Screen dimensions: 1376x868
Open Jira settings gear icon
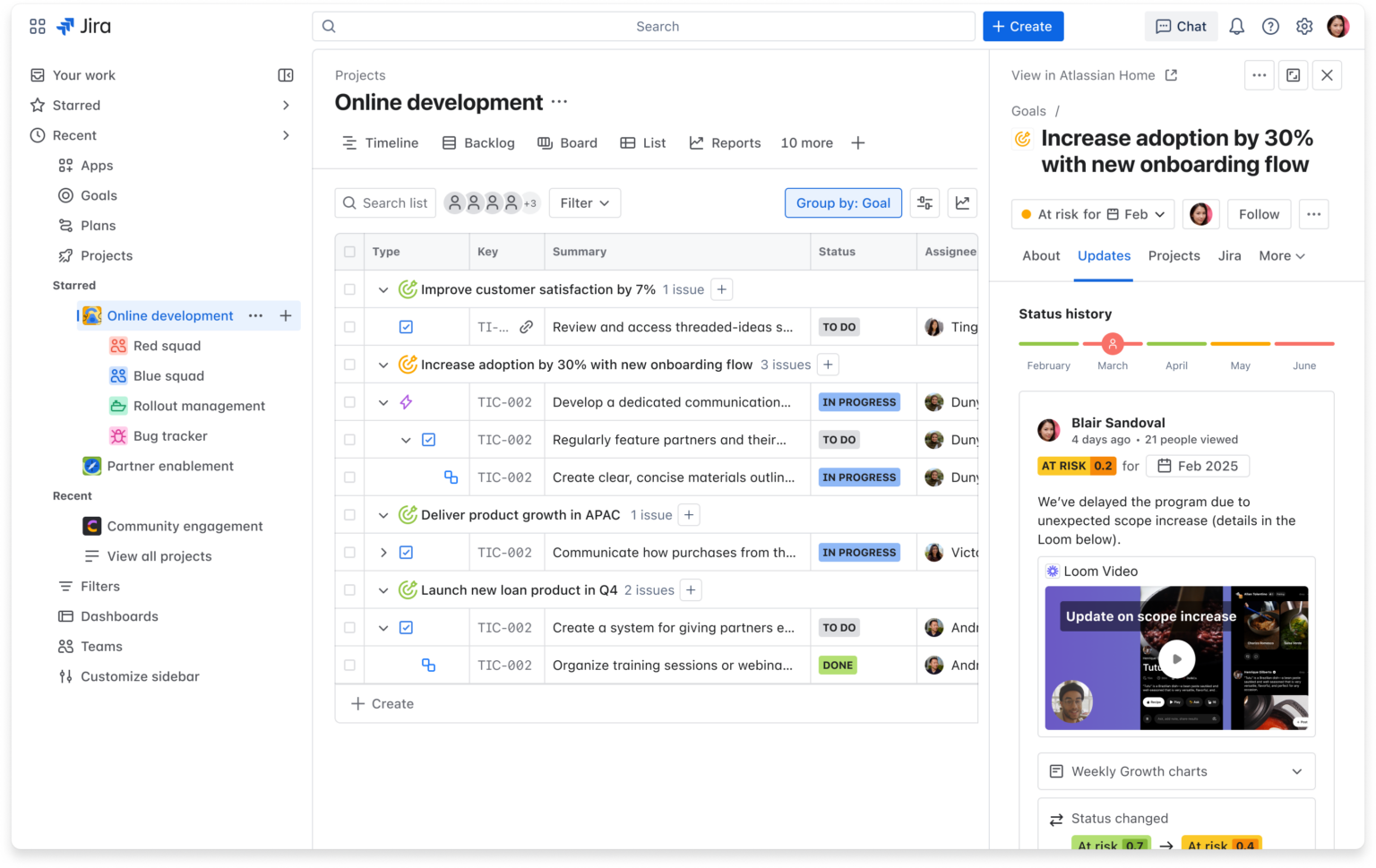tap(1304, 26)
